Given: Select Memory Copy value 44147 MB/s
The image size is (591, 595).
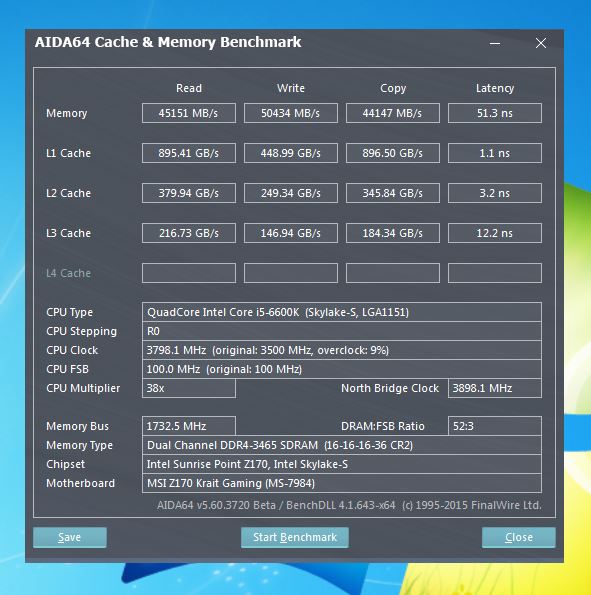Looking at the screenshot, I should click(x=393, y=113).
